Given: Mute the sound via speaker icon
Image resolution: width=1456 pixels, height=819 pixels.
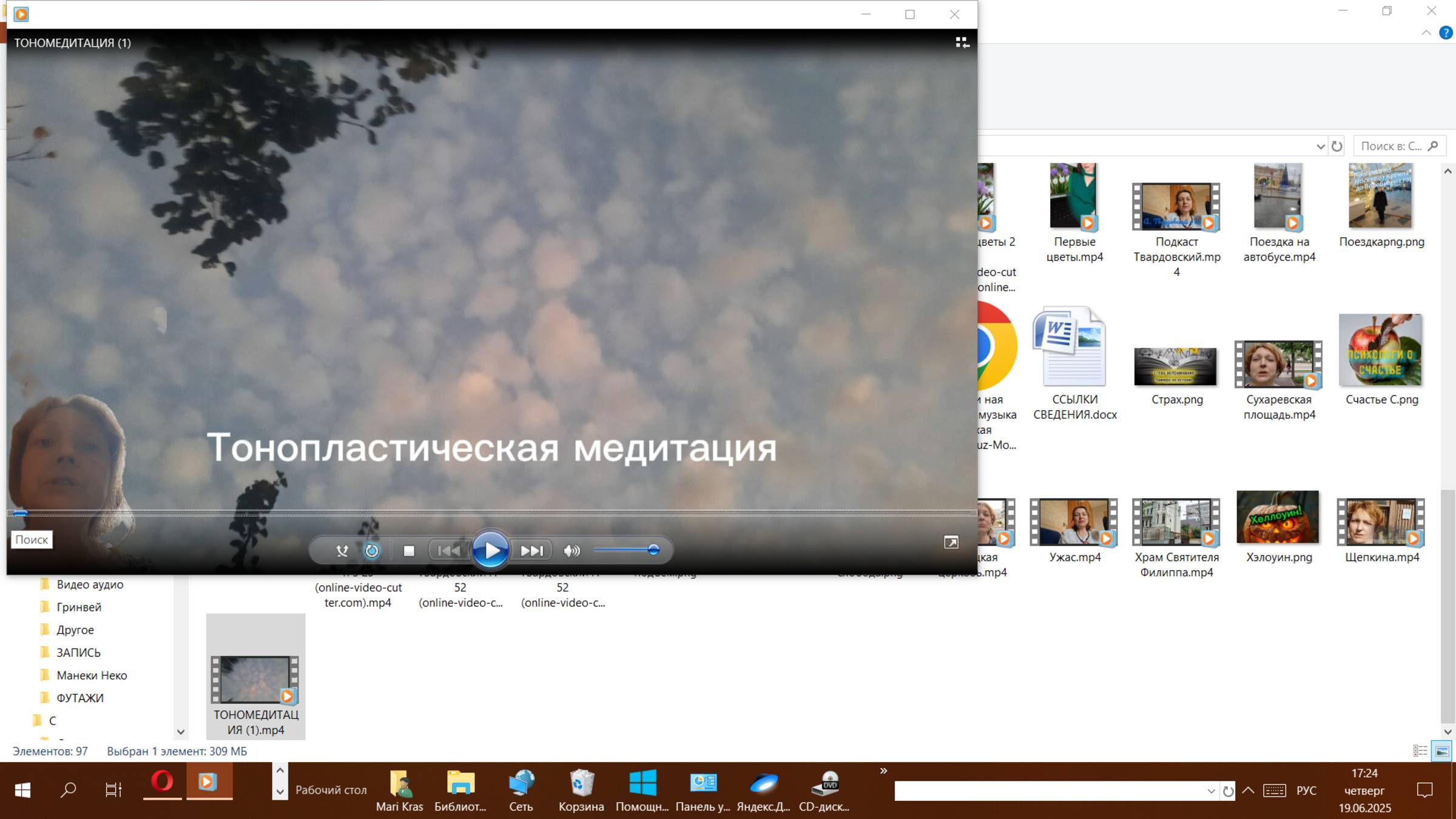Looking at the screenshot, I should 571,550.
